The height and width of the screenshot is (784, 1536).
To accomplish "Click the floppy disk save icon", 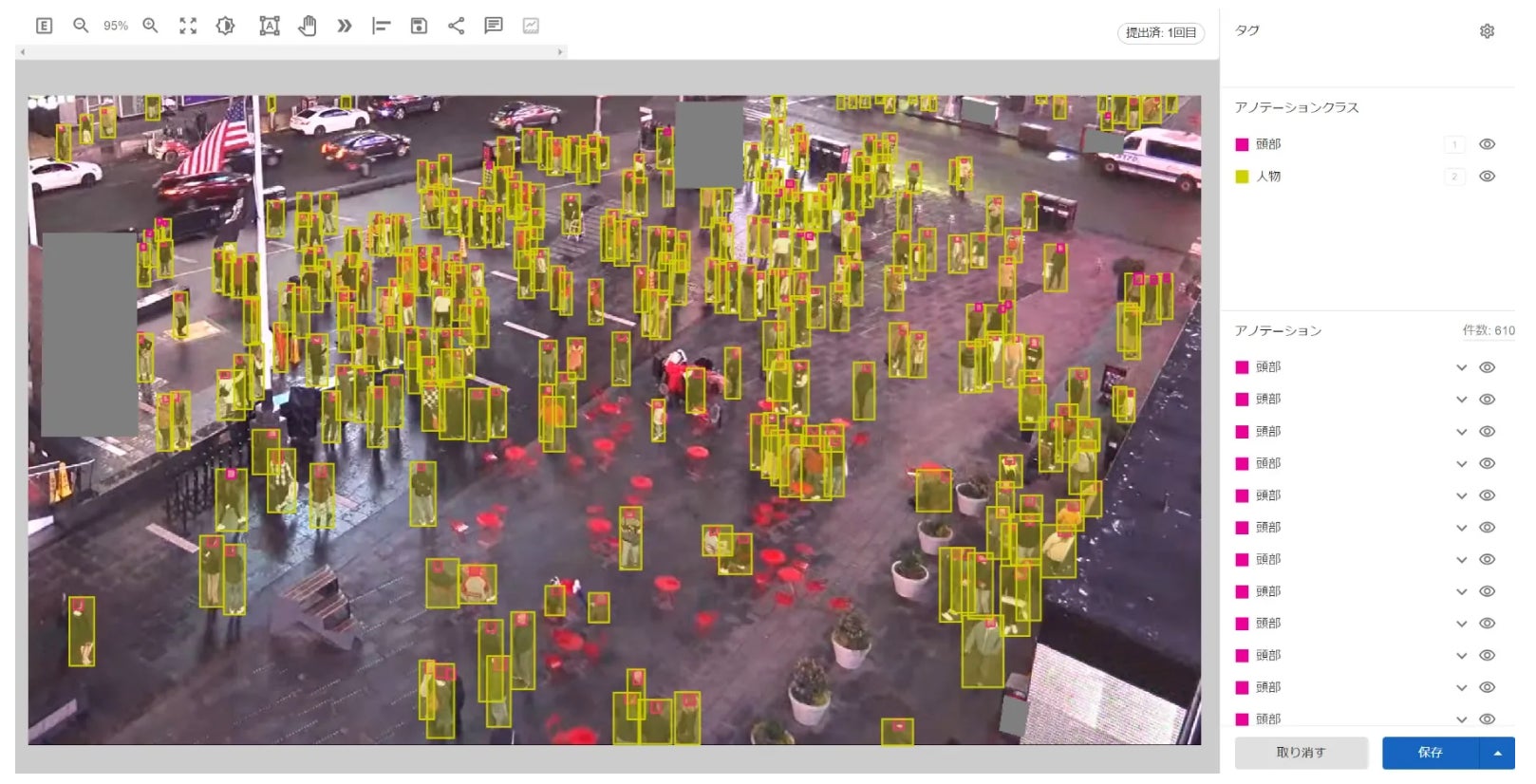I will pos(419,26).
